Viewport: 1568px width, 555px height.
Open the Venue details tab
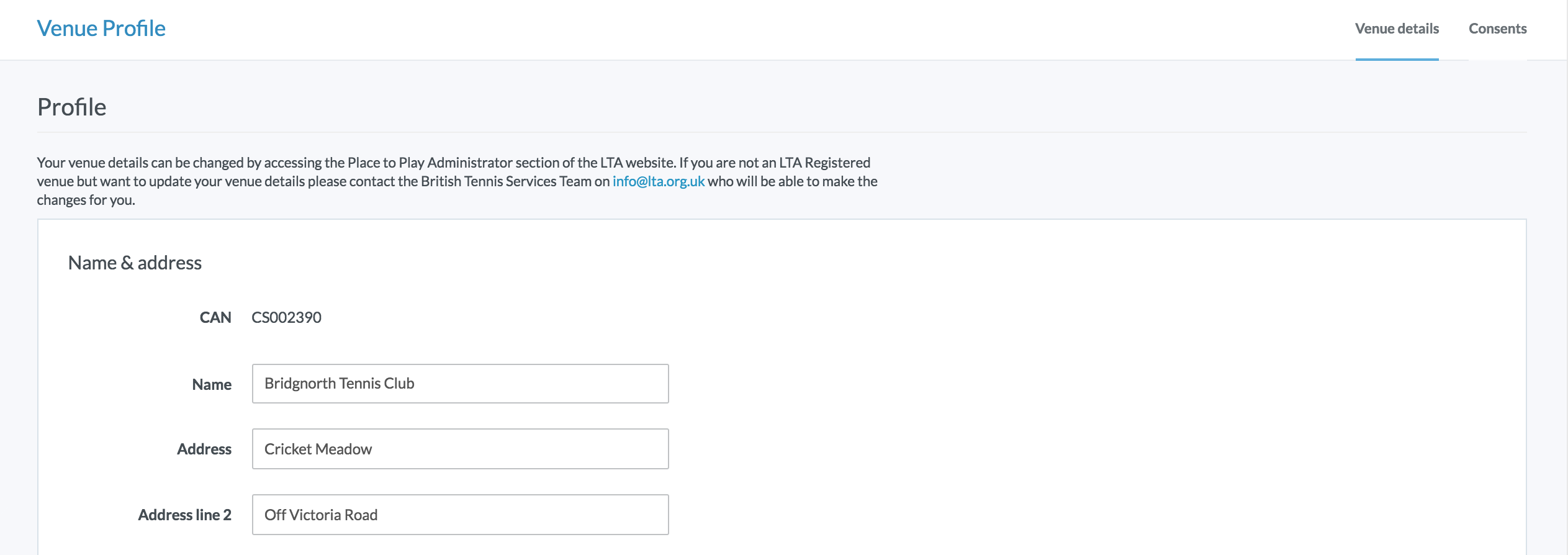(1397, 29)
